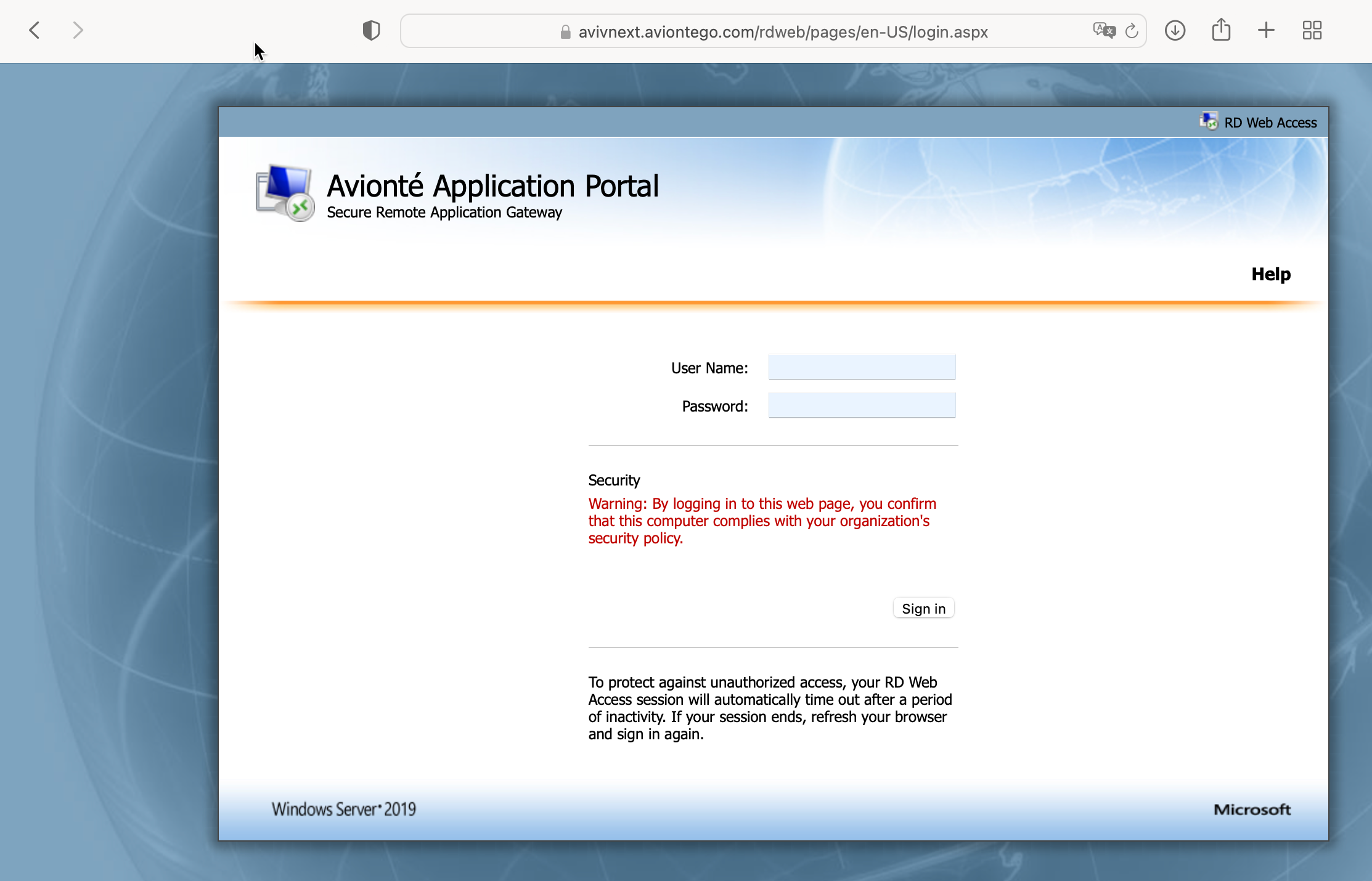The image size is (1372, 881).
Task: Open the Safari downloads icon
Action: pyautogui.click(x=1175, y=30)
